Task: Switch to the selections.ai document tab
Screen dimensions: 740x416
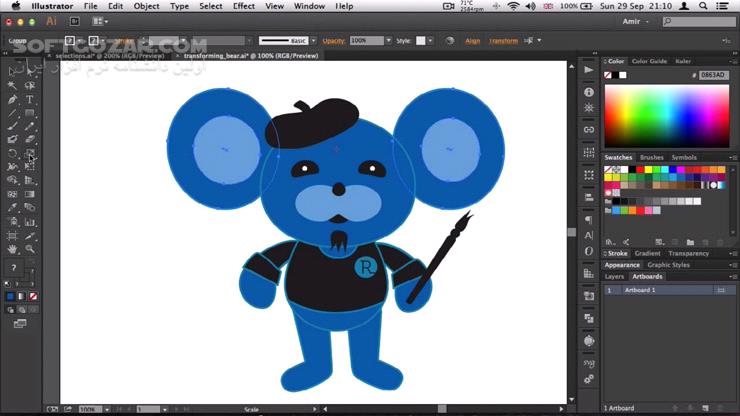Action: tap(109, 56)
